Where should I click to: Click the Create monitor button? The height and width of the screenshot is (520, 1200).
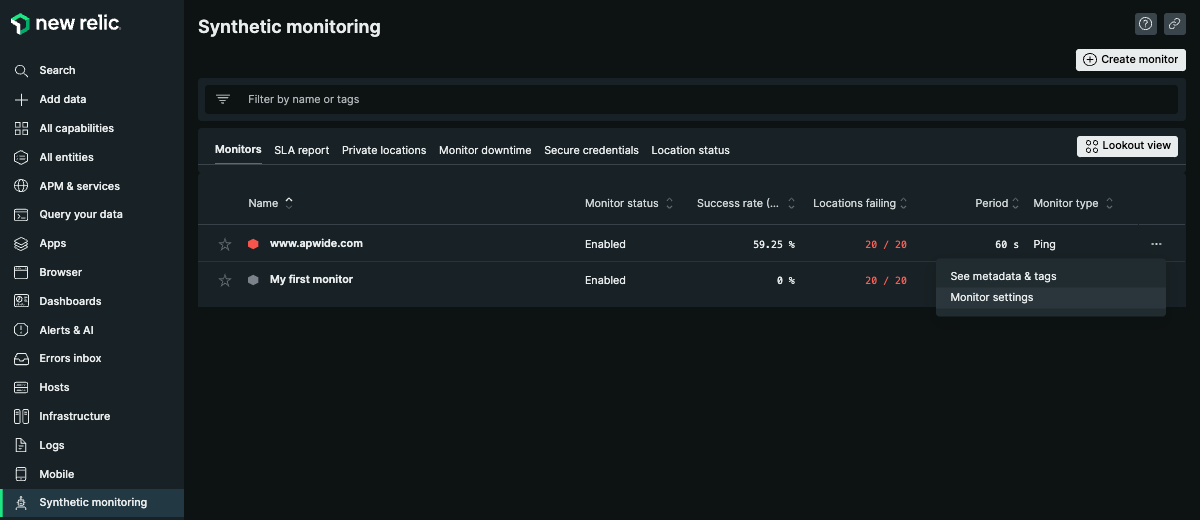point(1130,59)
